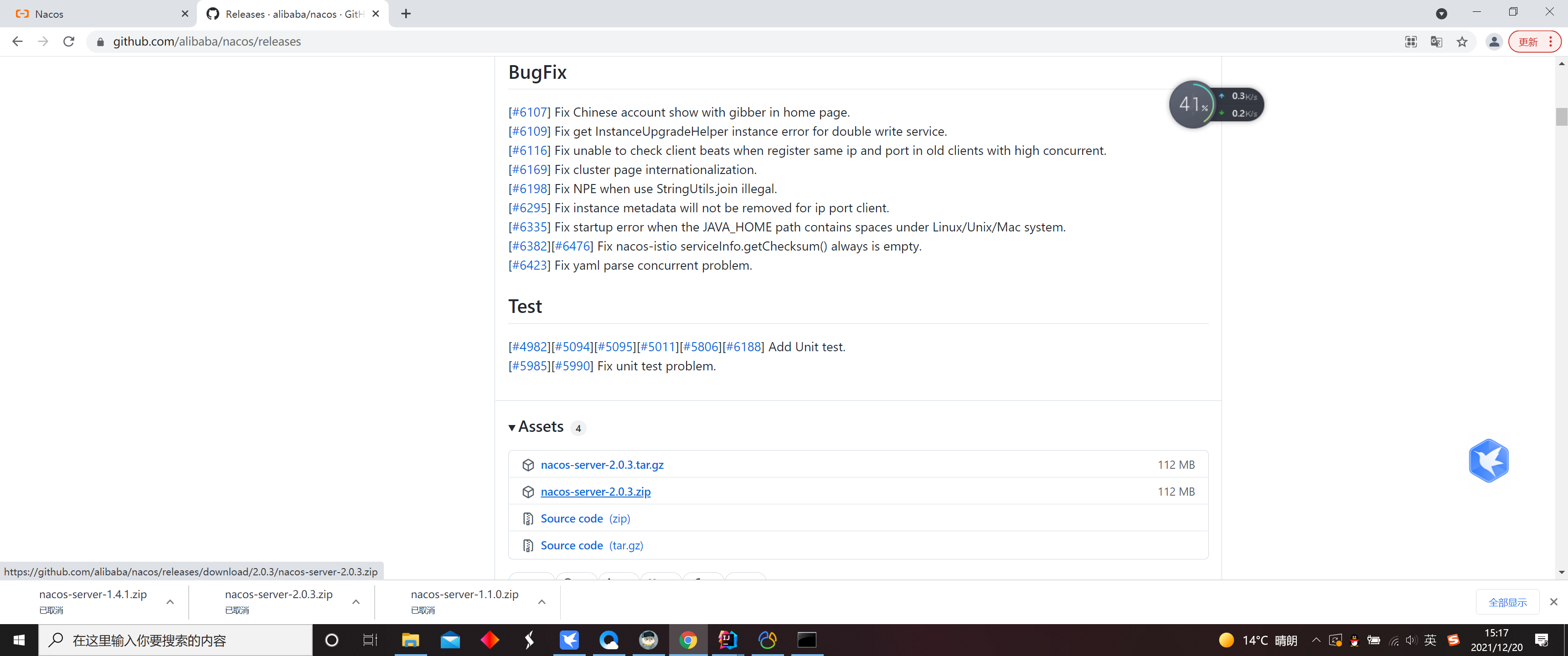The width and height of the screenshot is (1568, 656).
Task: Click the floating blue bird icon
Action: (x=1488, y=461)
